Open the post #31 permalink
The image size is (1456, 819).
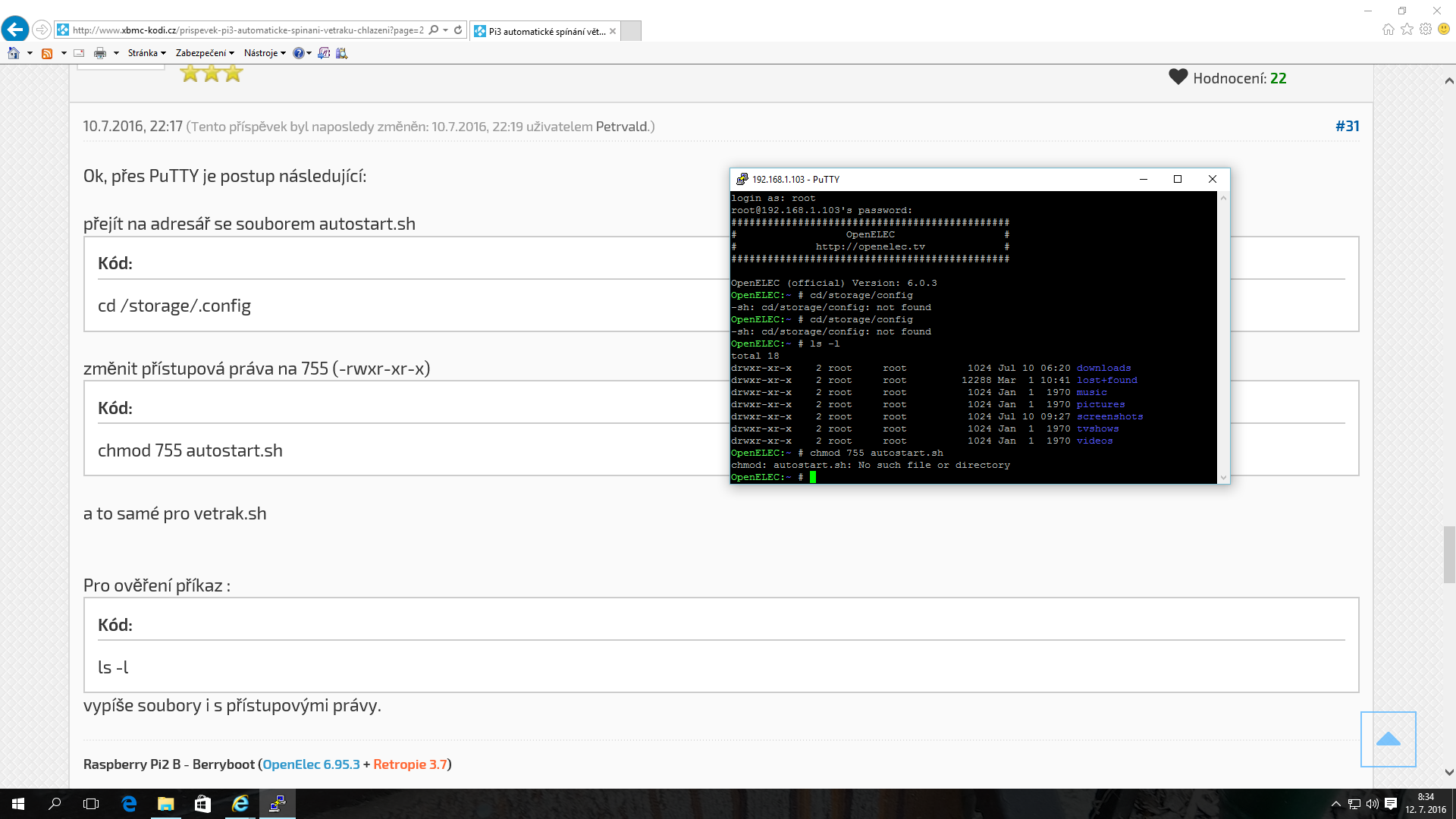(1347, 126)
